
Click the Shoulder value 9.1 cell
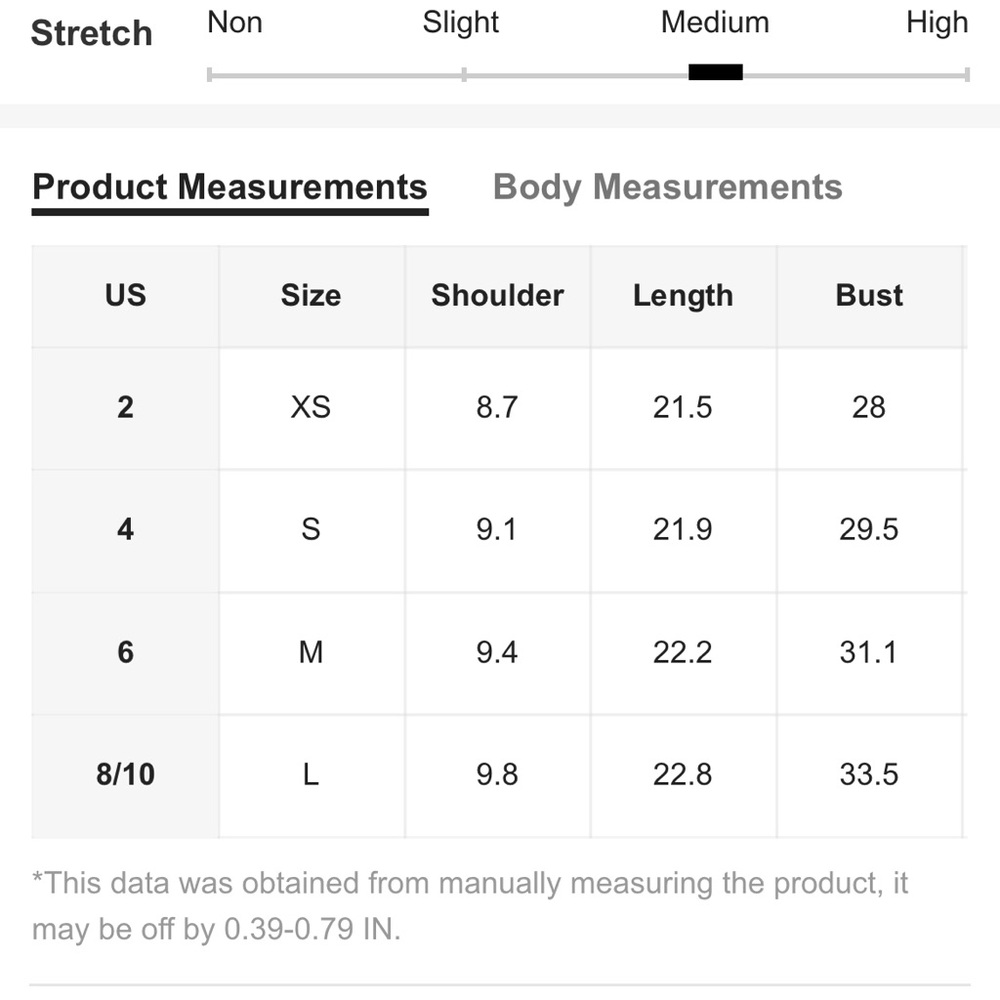tap(497, 531)
